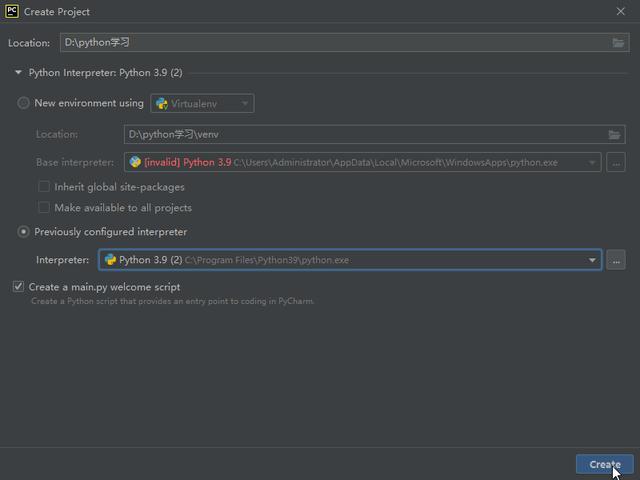Open the Base interpreter dropdown arrow
The height and width of the screenshot is (480, 640).
(x=592, y=162)
